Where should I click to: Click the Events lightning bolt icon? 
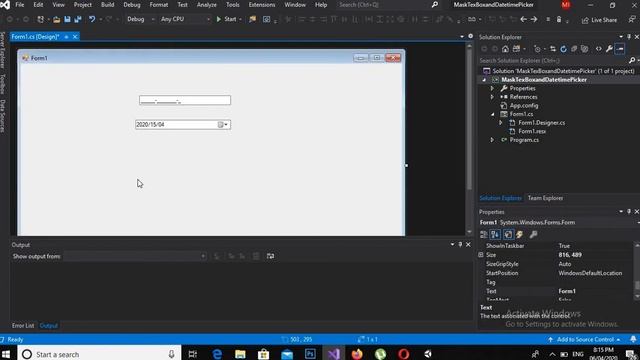pyautogui.click(x=520, y=234)
